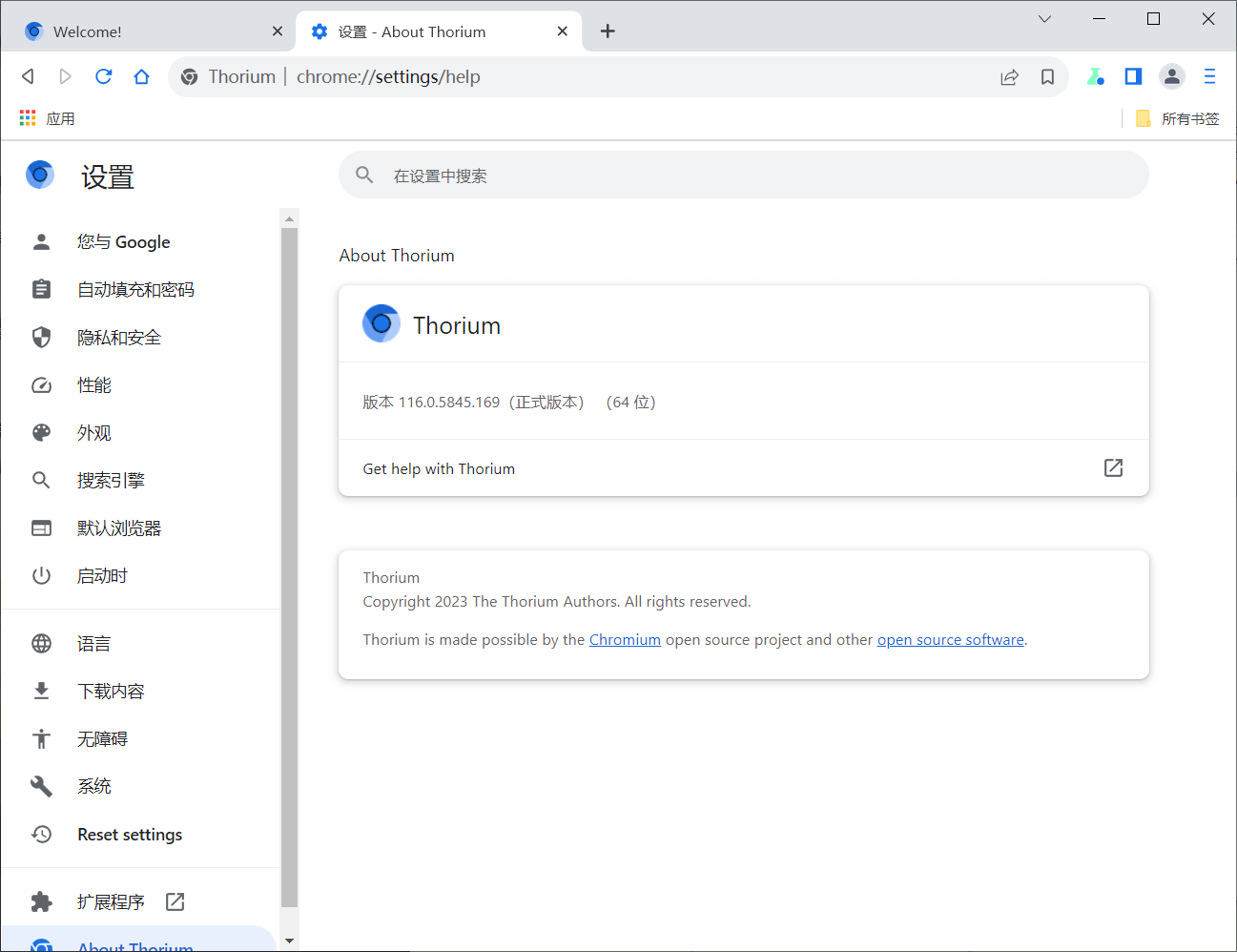Go back with the browser back arrow
1237x952 pixels.
tap(28, 76)
